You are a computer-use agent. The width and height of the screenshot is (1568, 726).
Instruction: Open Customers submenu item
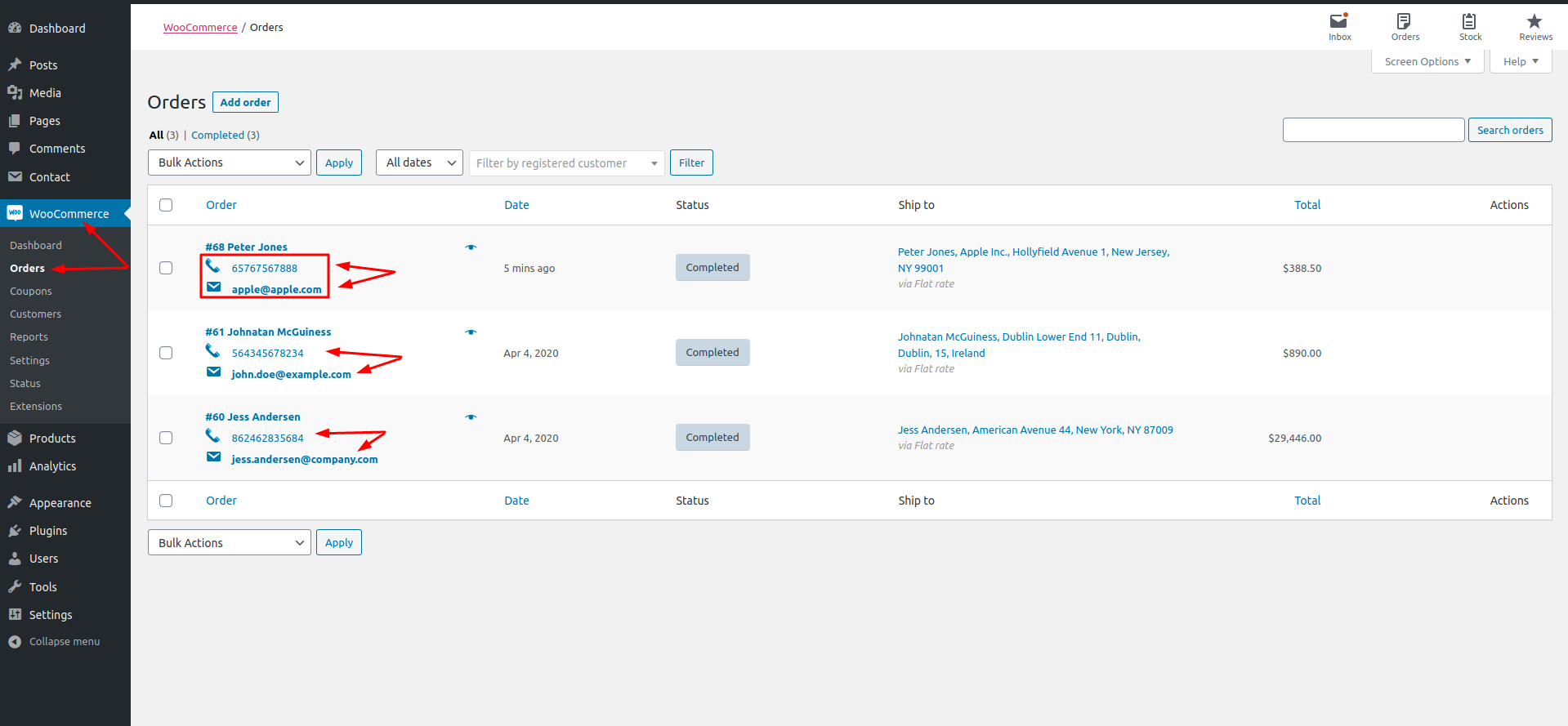point(35,314)
